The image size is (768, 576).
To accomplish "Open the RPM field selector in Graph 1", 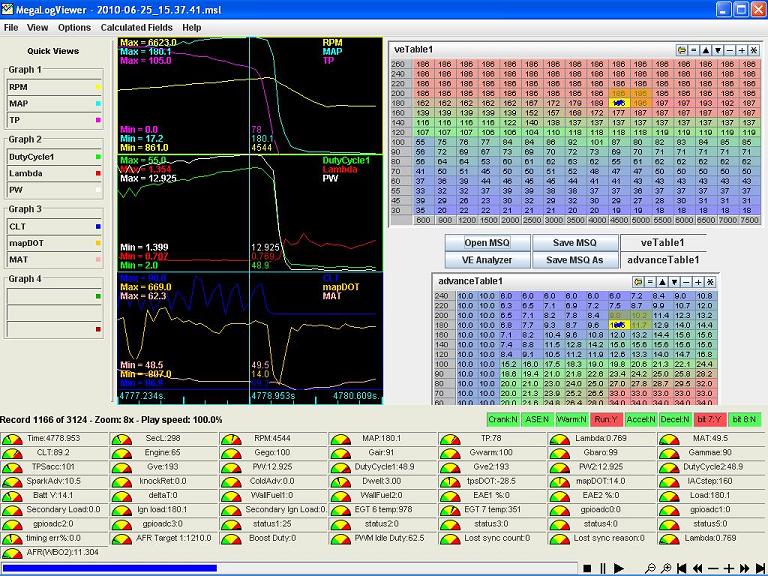I will pos(52,86).
